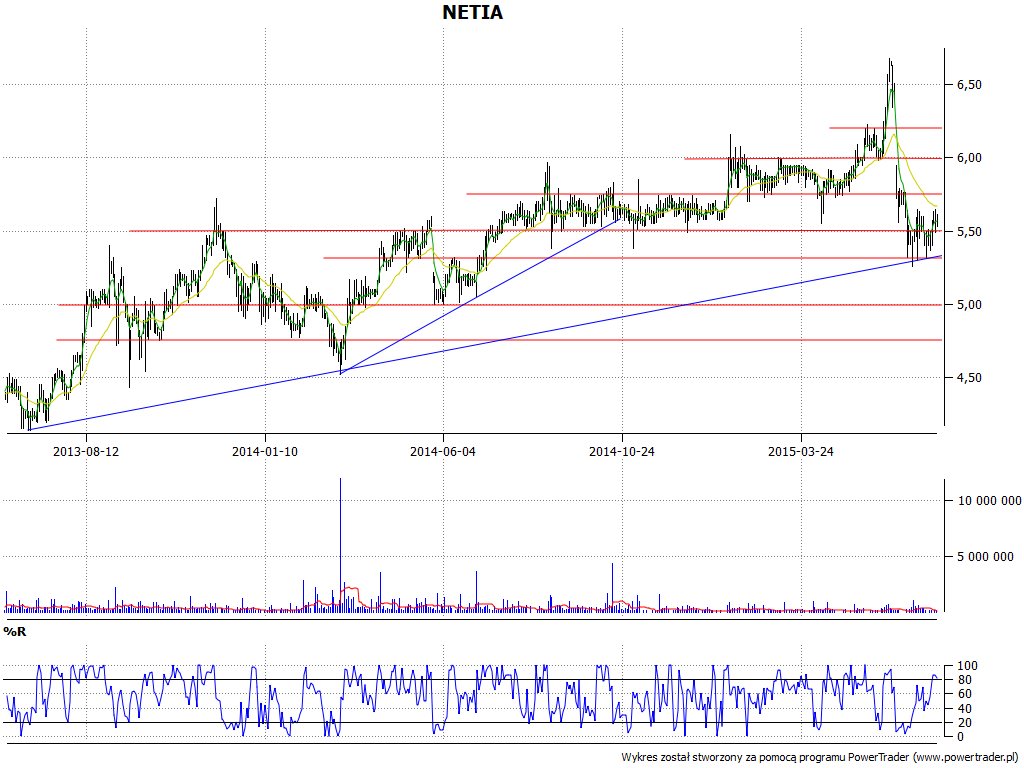Click the %R indicator label
1024x768 pixels.
[15, 632]
